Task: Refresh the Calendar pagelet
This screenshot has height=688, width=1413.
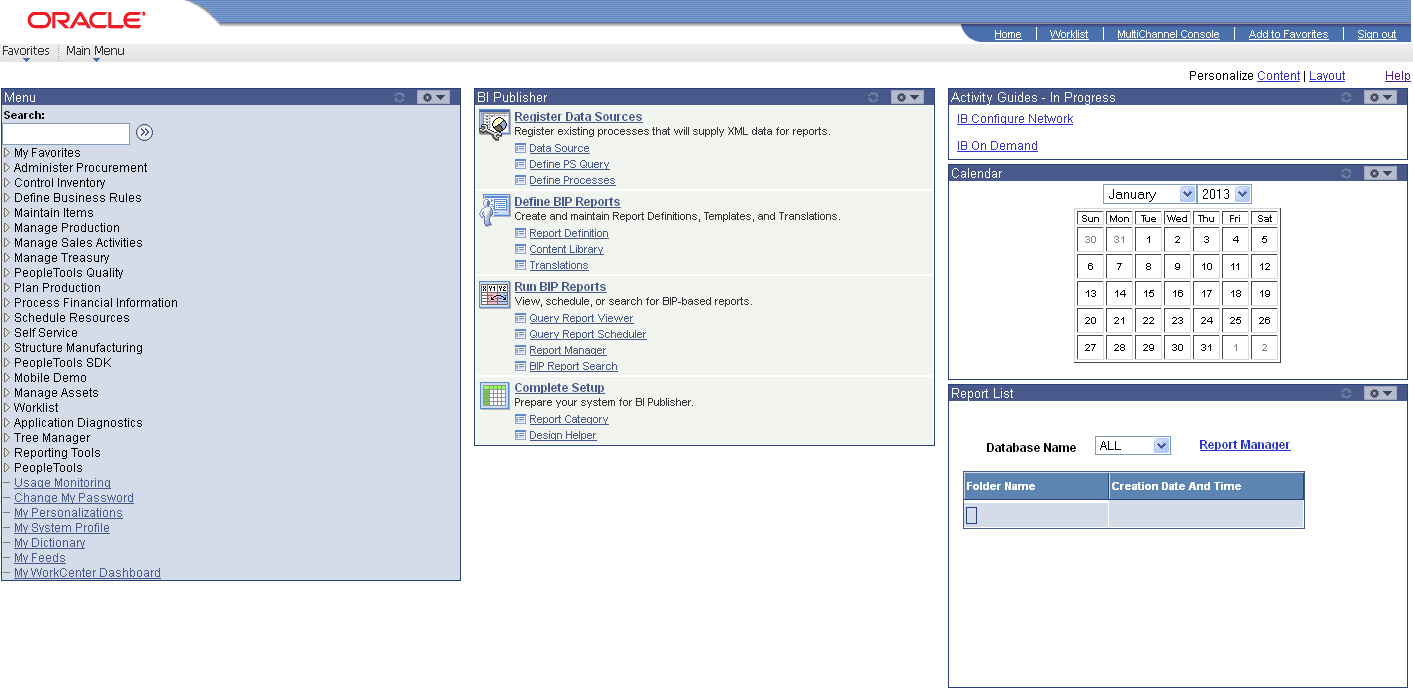Action: pos(1345,172)
